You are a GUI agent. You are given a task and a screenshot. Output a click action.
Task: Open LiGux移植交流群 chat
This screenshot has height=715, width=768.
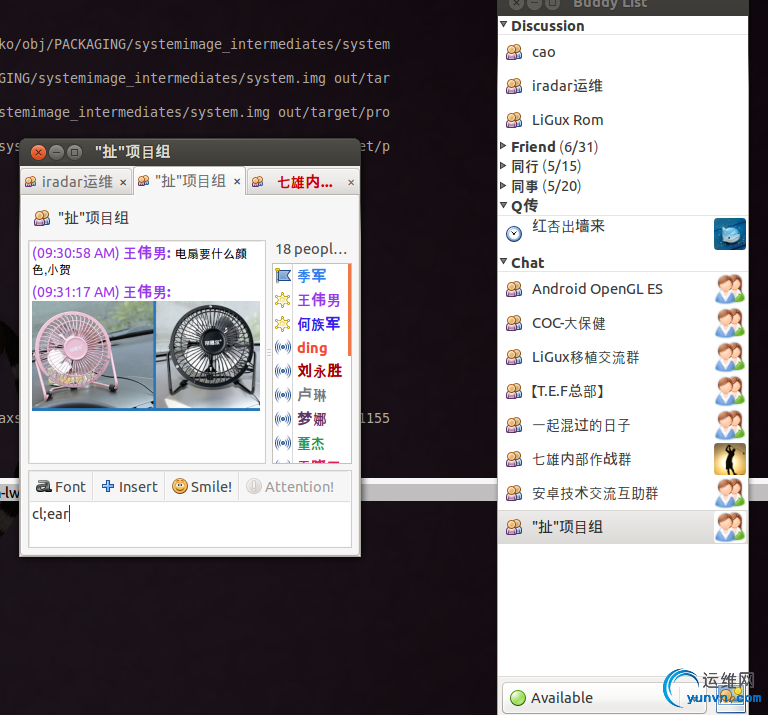click(x=623, y=358)
